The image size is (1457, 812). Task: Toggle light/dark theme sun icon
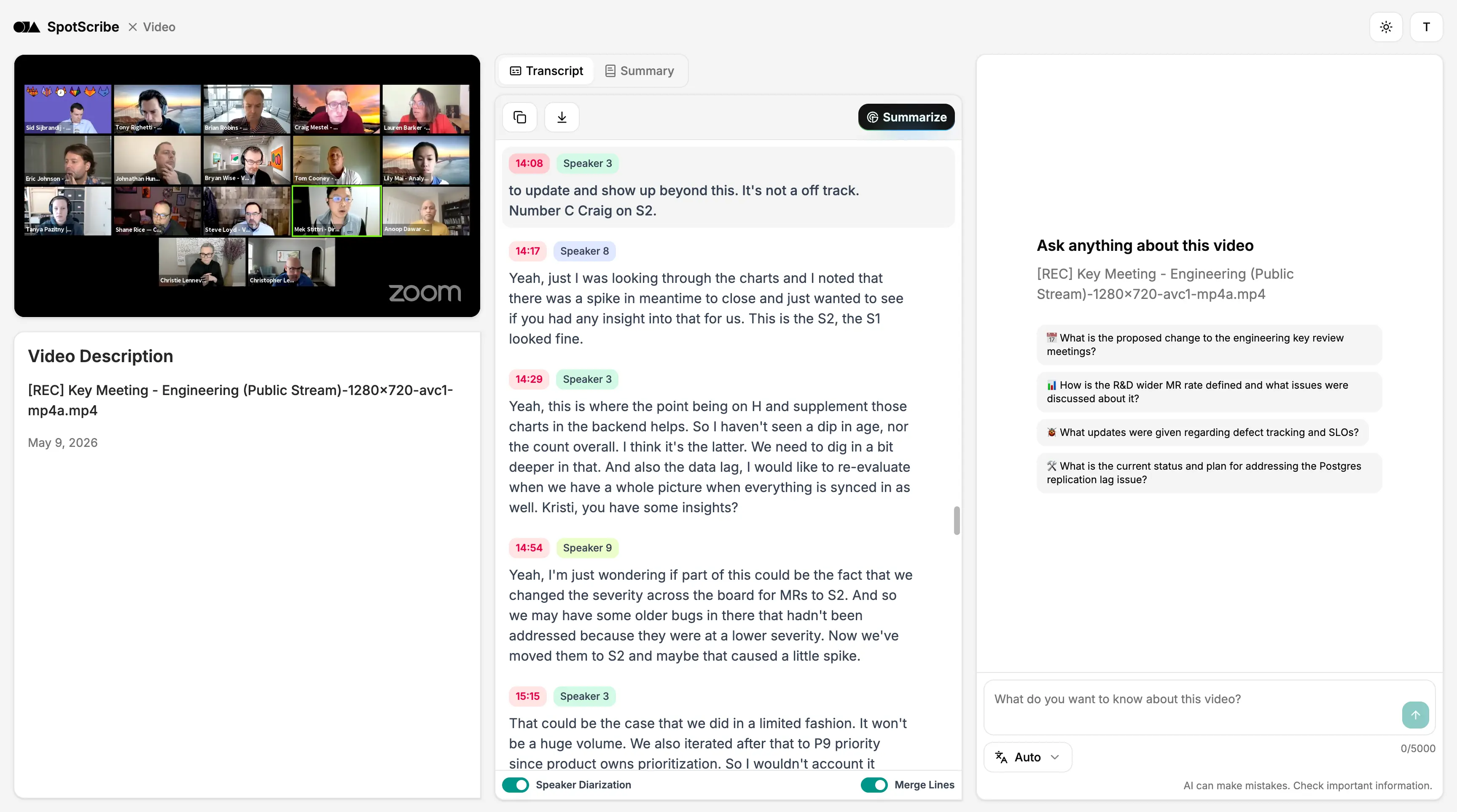coord(1386,27)
